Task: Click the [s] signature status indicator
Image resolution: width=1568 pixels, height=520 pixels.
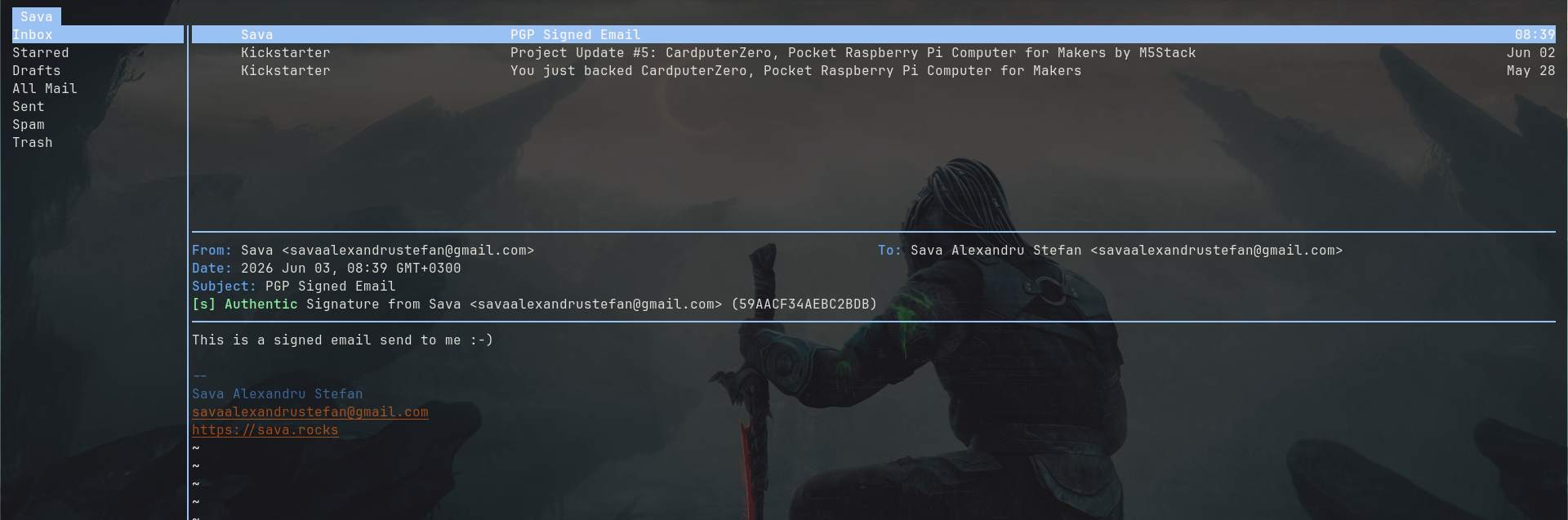Action: [204, 304]
